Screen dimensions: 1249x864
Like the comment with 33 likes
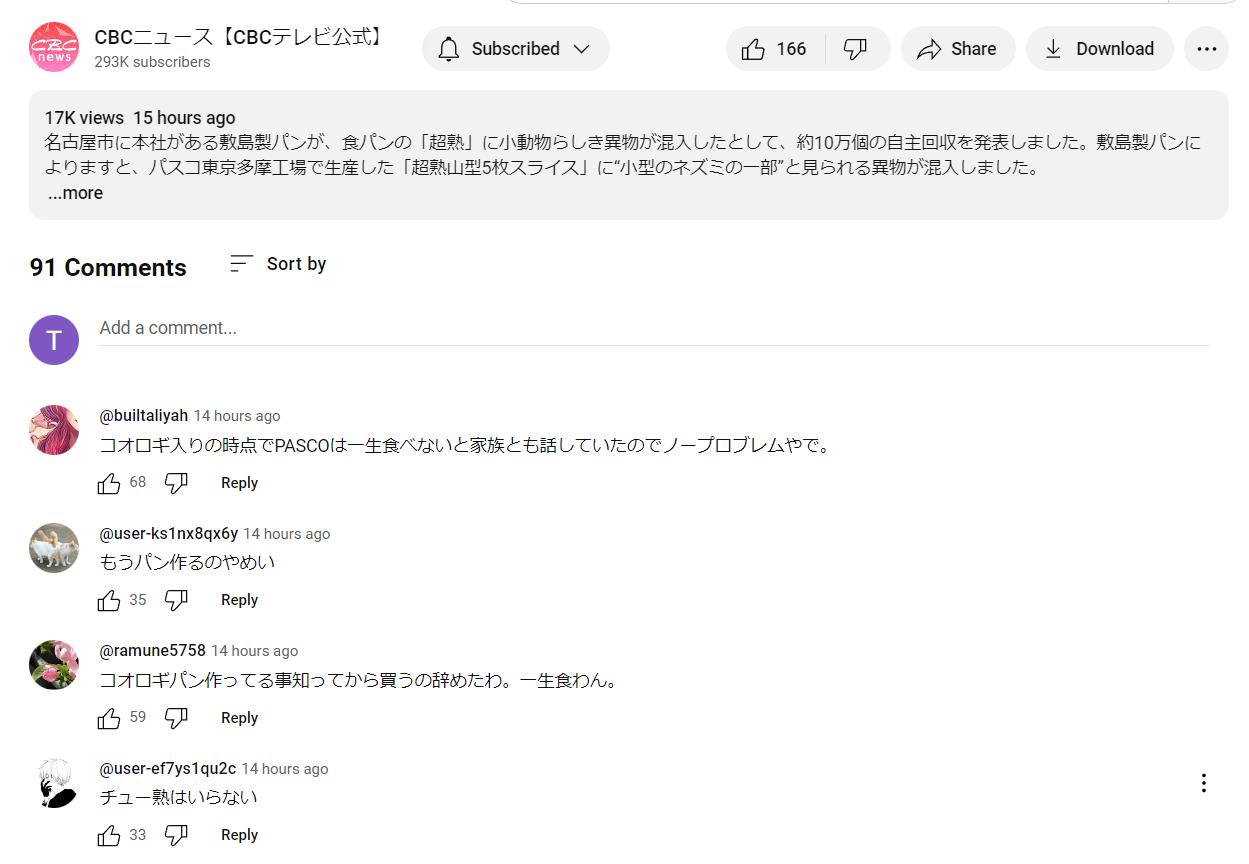point(109,835)
